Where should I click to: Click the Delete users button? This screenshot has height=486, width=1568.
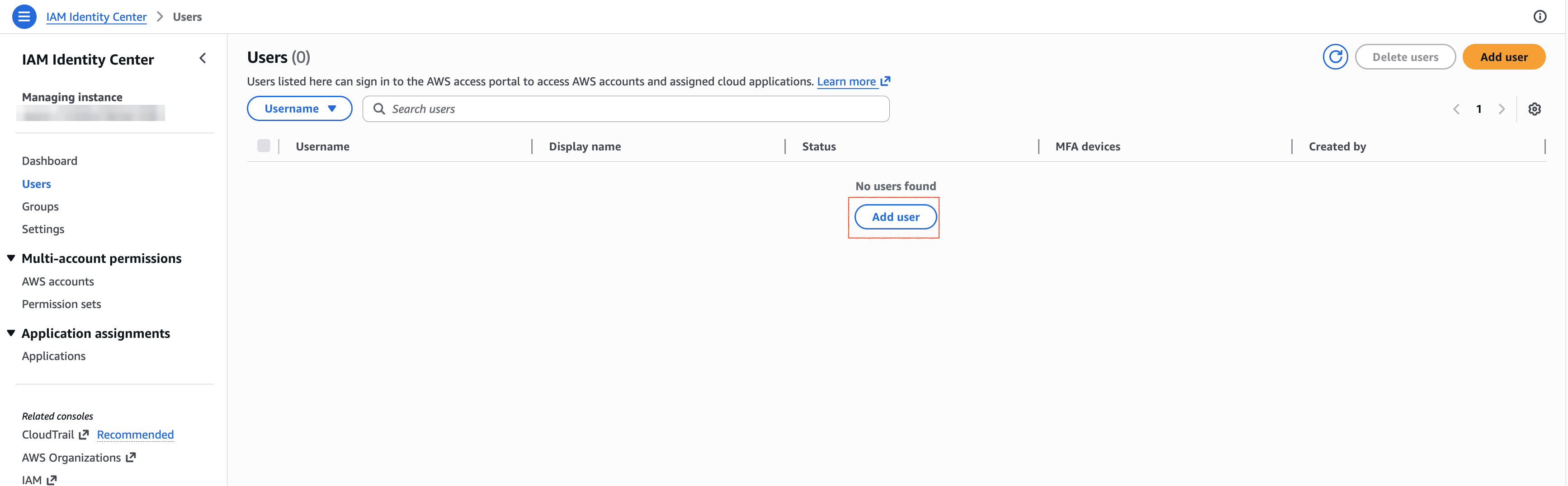[x=1405, y=56]
